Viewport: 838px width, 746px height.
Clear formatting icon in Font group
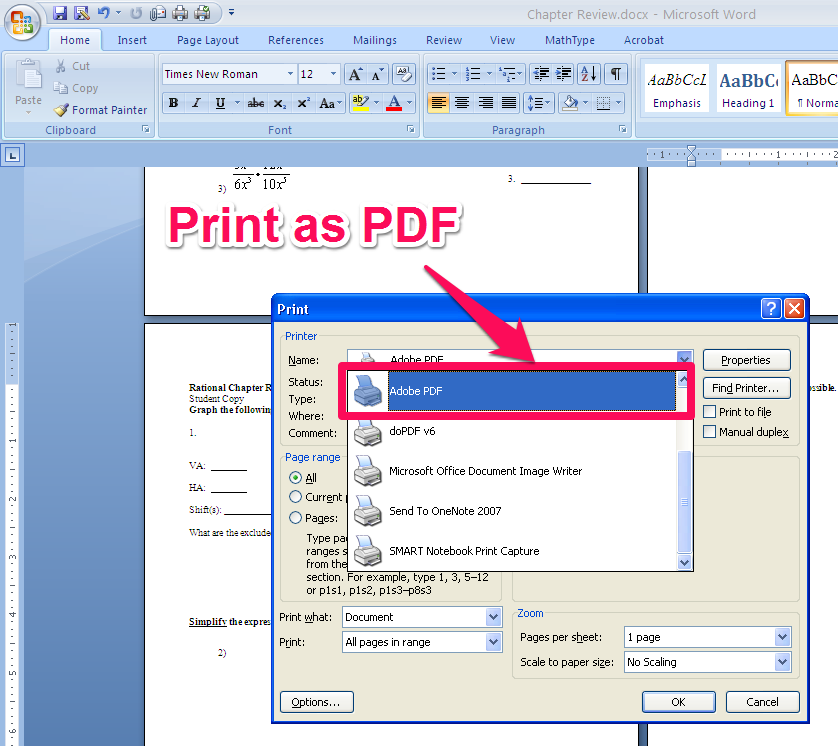[x=404, y=74]
